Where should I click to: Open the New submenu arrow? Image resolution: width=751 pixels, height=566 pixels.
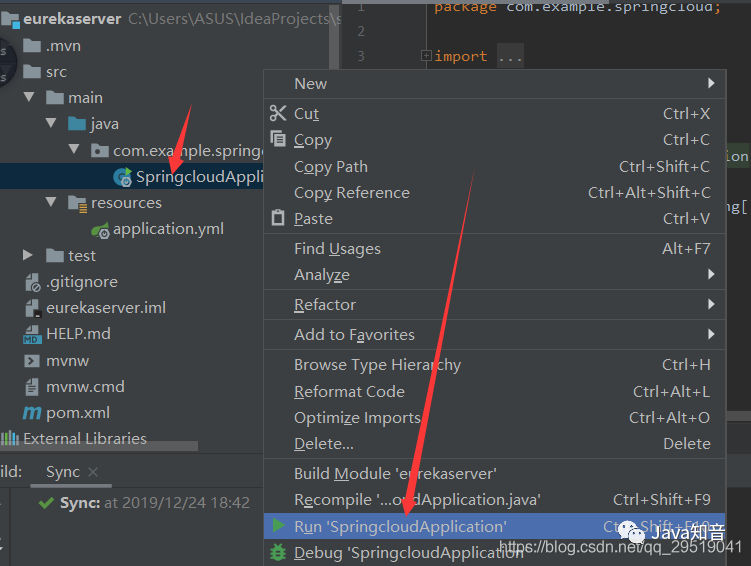click(711, 83)
